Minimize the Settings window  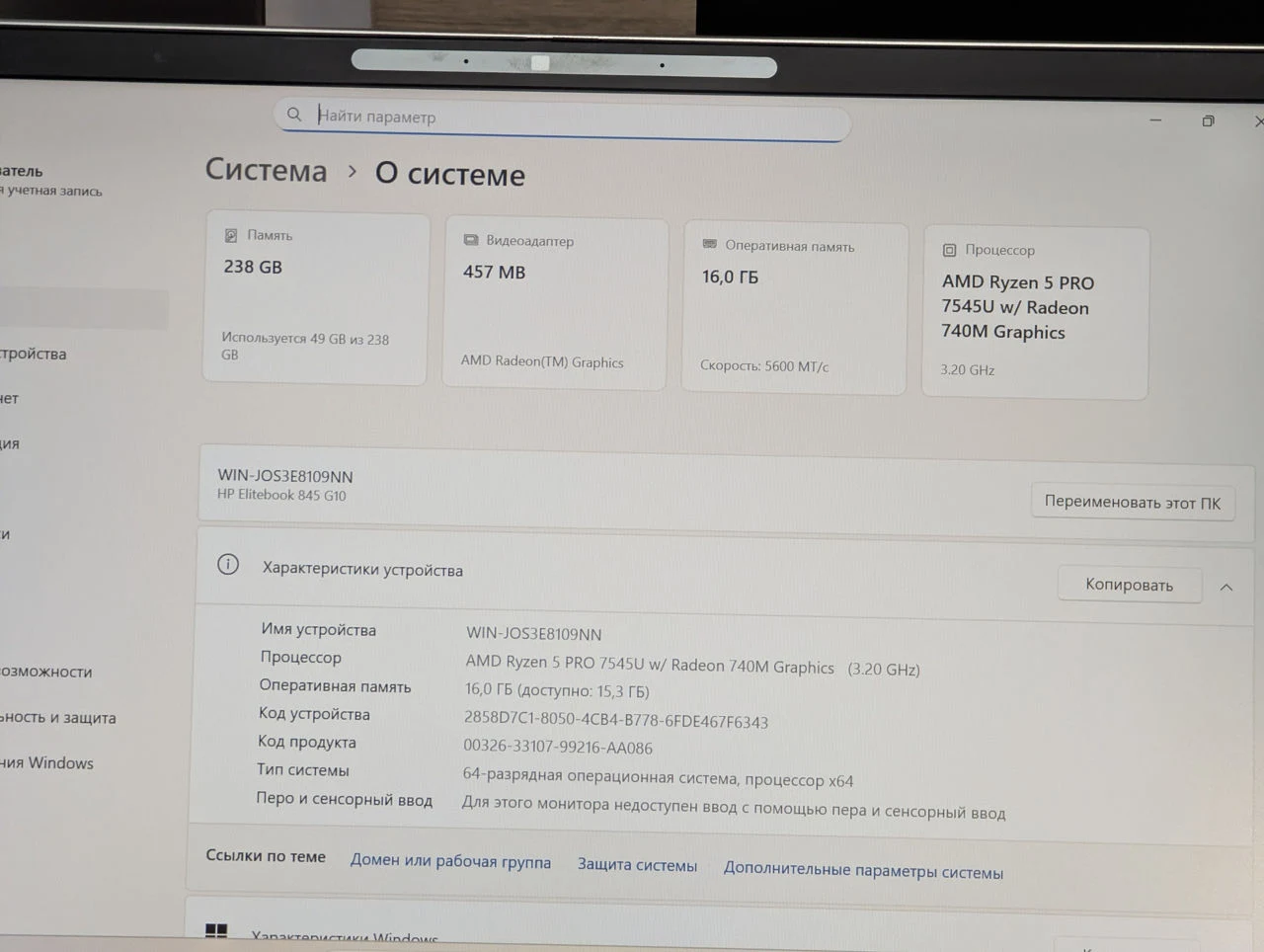coord(1155,119)
